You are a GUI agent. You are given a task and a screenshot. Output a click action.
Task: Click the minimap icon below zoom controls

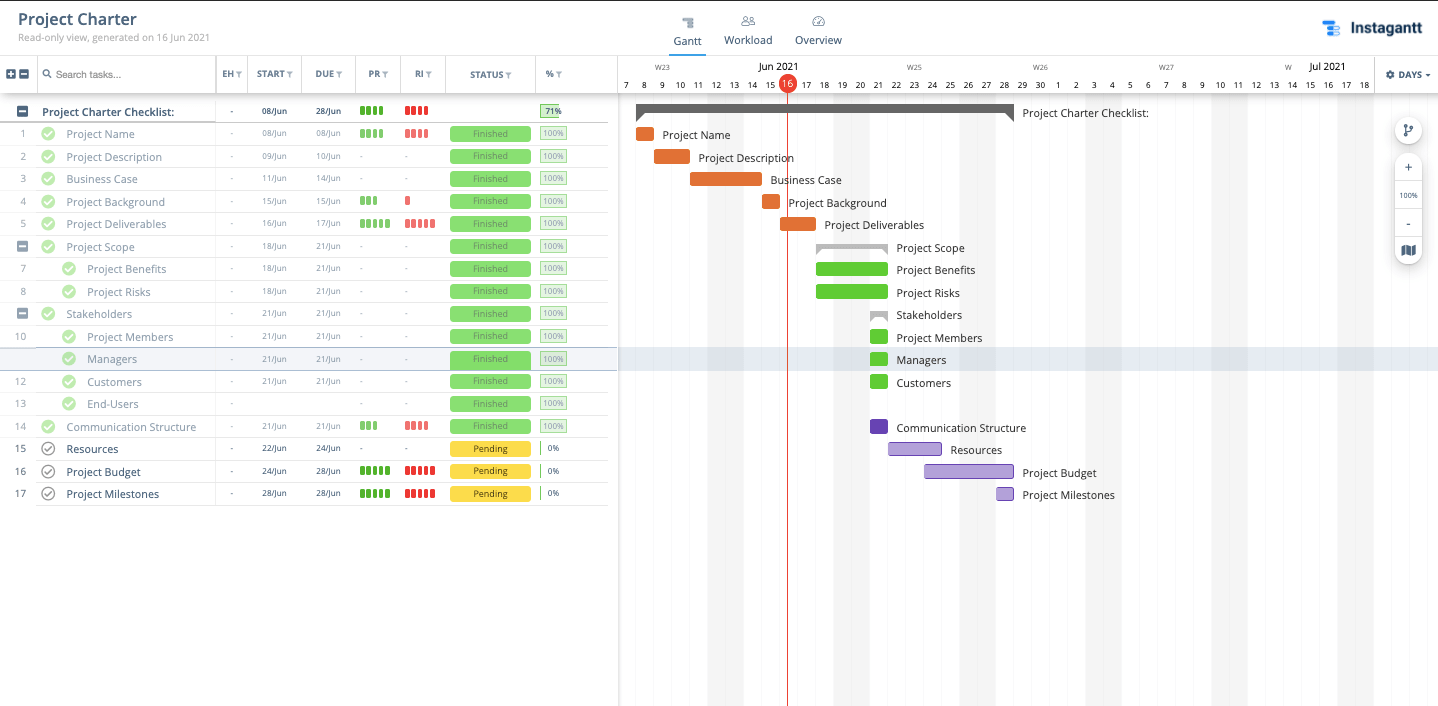pos(1408,250)
